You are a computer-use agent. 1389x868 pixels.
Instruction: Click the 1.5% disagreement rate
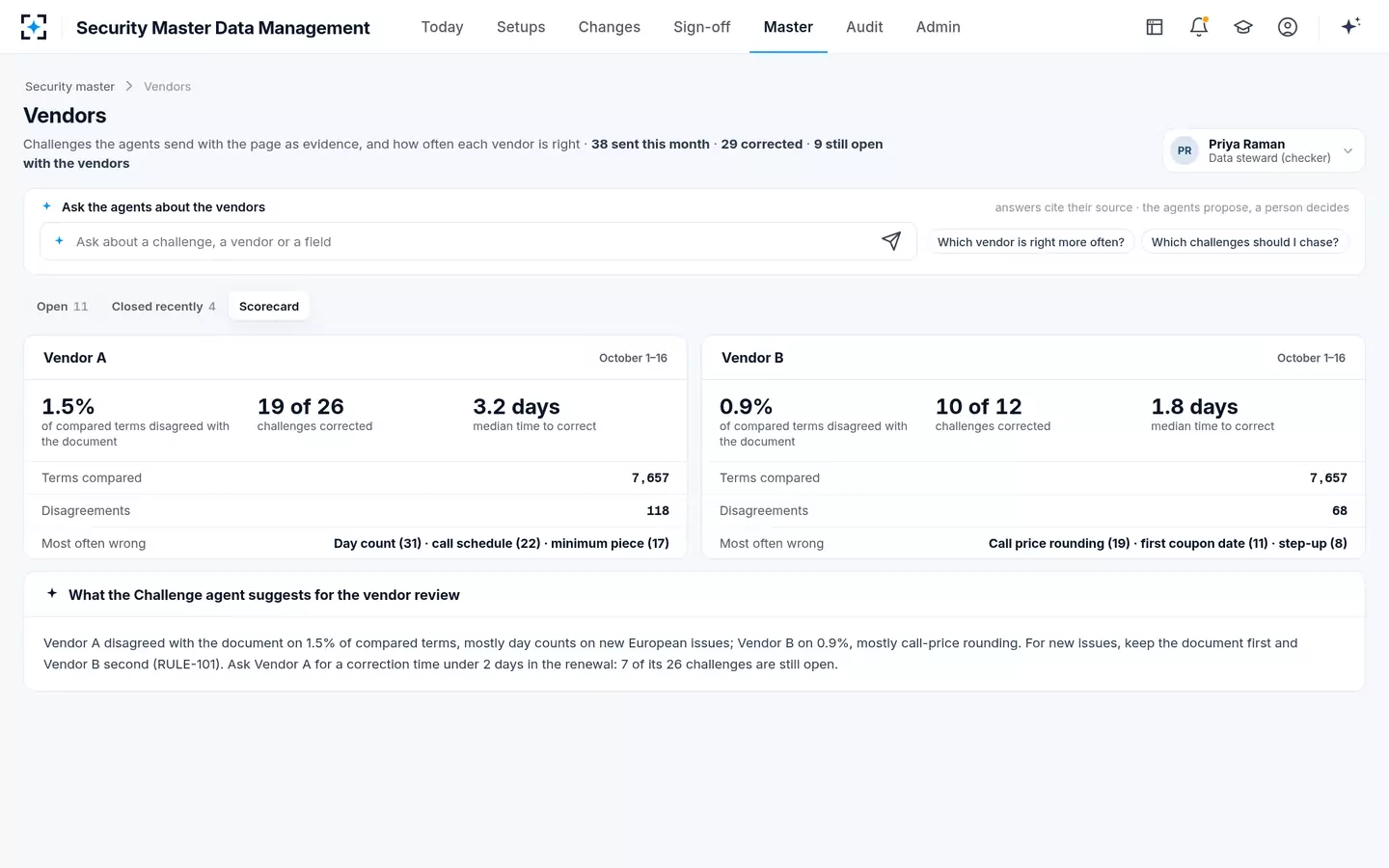point(68,407)
